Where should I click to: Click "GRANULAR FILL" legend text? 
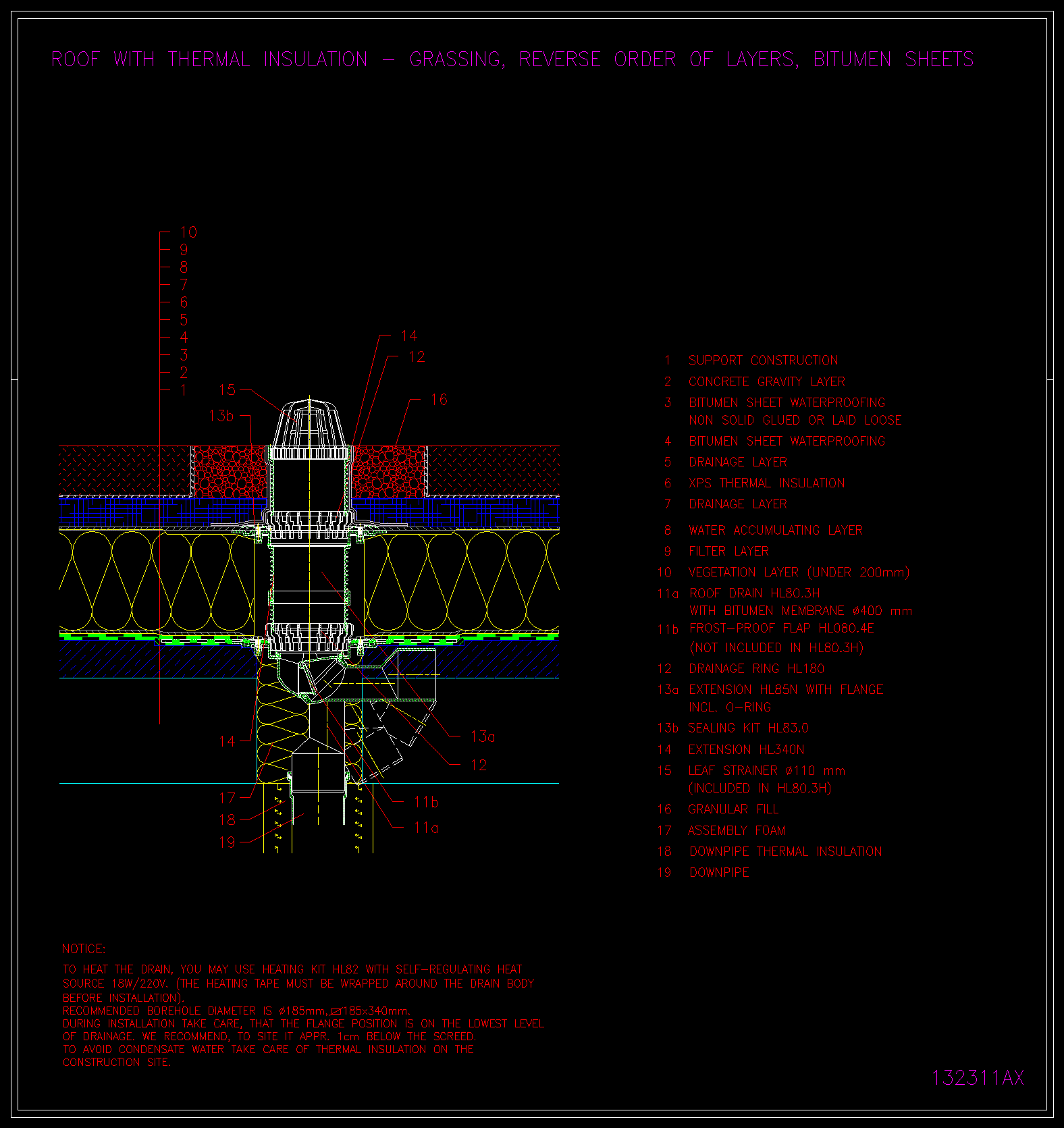point(733,809)
